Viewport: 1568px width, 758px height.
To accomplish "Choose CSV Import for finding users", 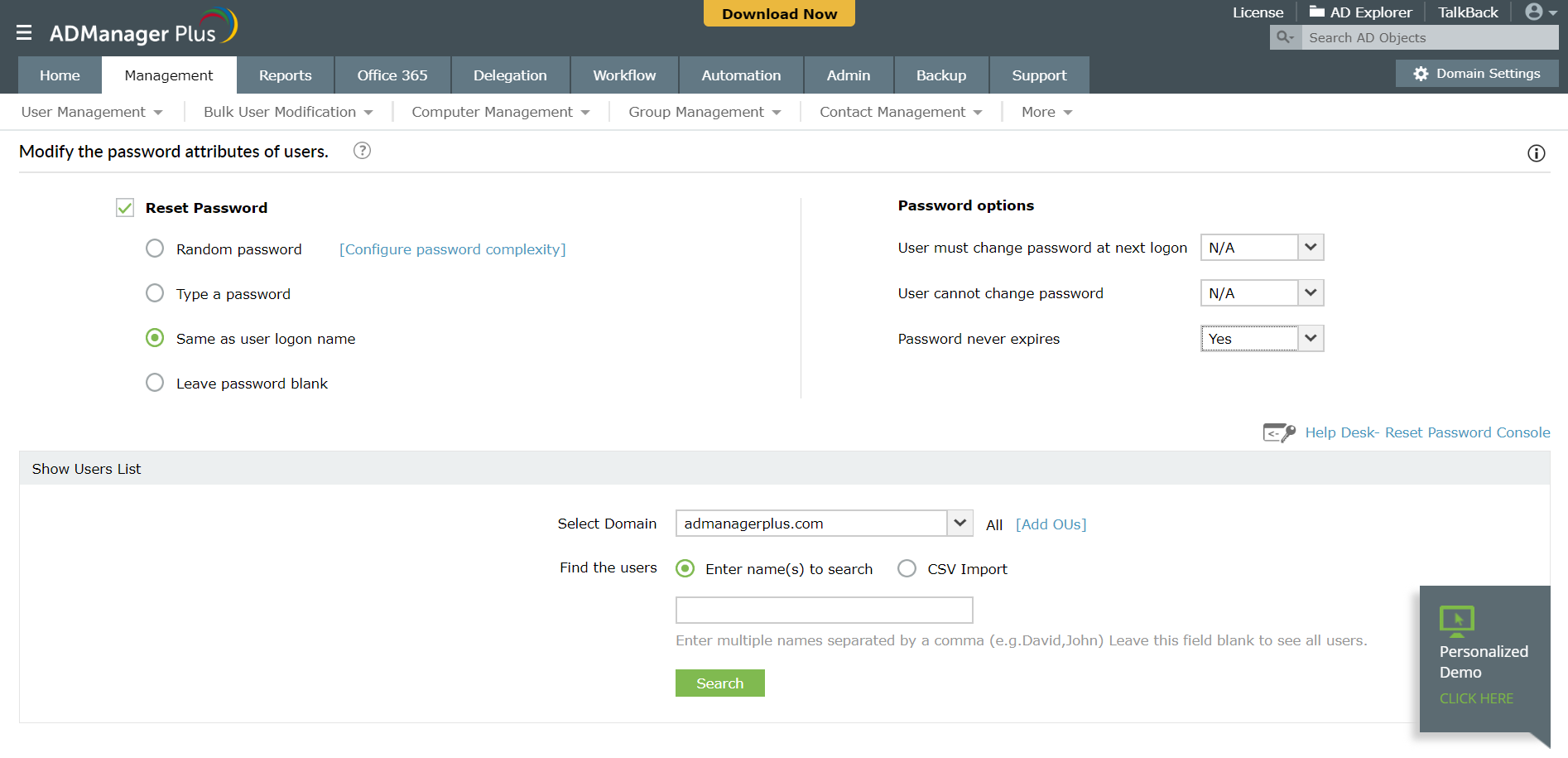I will [x=907, y=568].
